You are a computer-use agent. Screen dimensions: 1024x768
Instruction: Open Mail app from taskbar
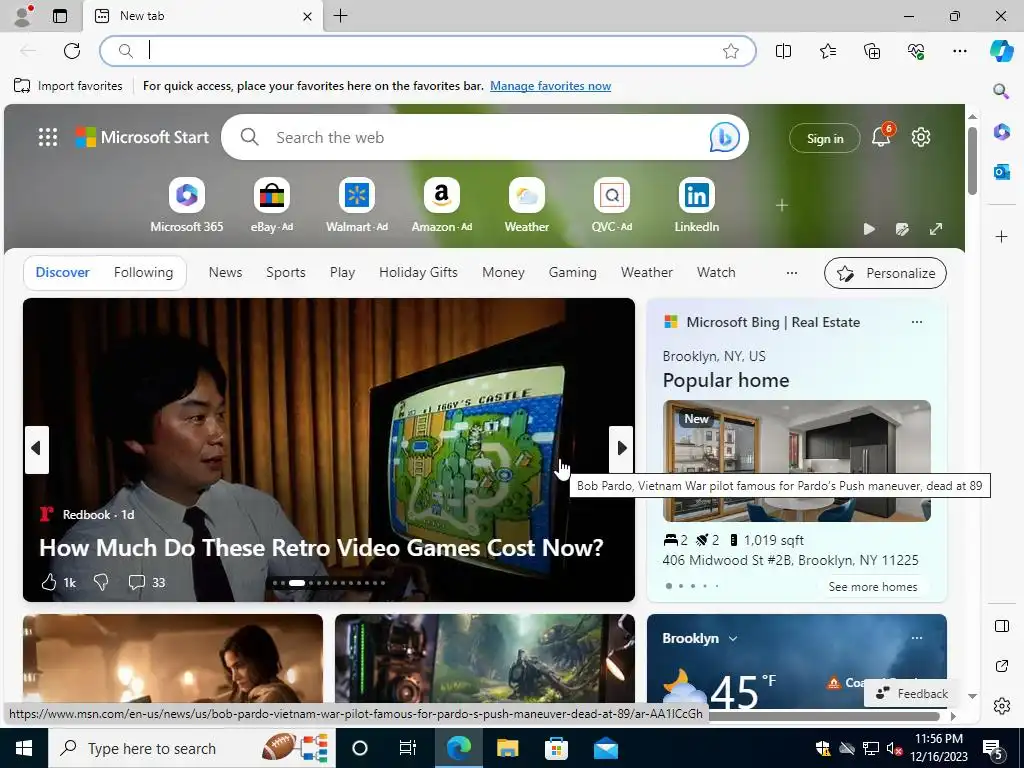pos(605,748)
